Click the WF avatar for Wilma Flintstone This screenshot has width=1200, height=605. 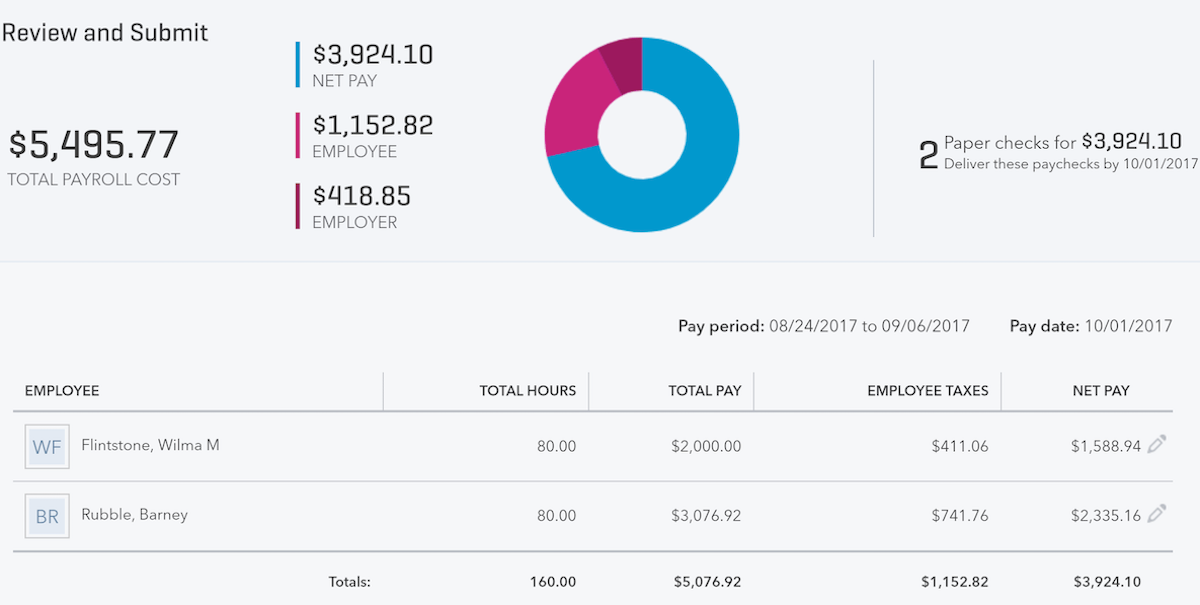point(46,446)
